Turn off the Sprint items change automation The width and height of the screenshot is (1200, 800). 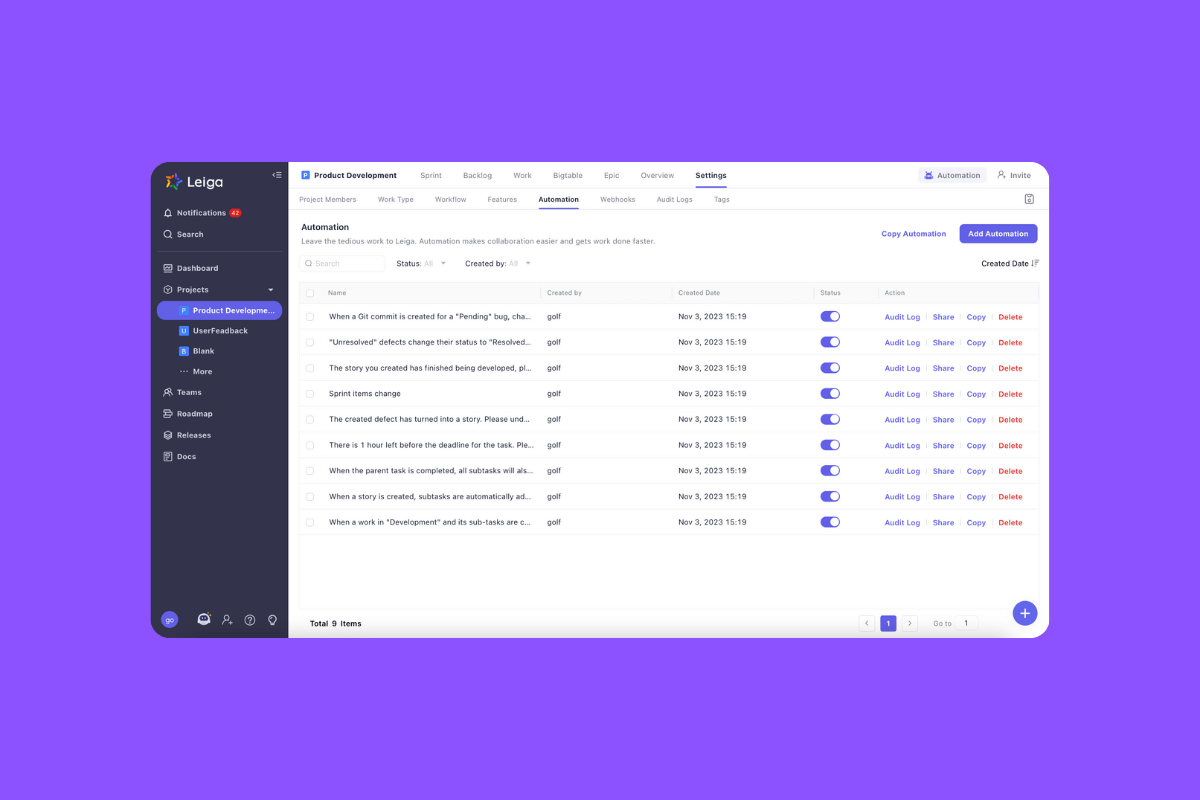coord(830,393)
